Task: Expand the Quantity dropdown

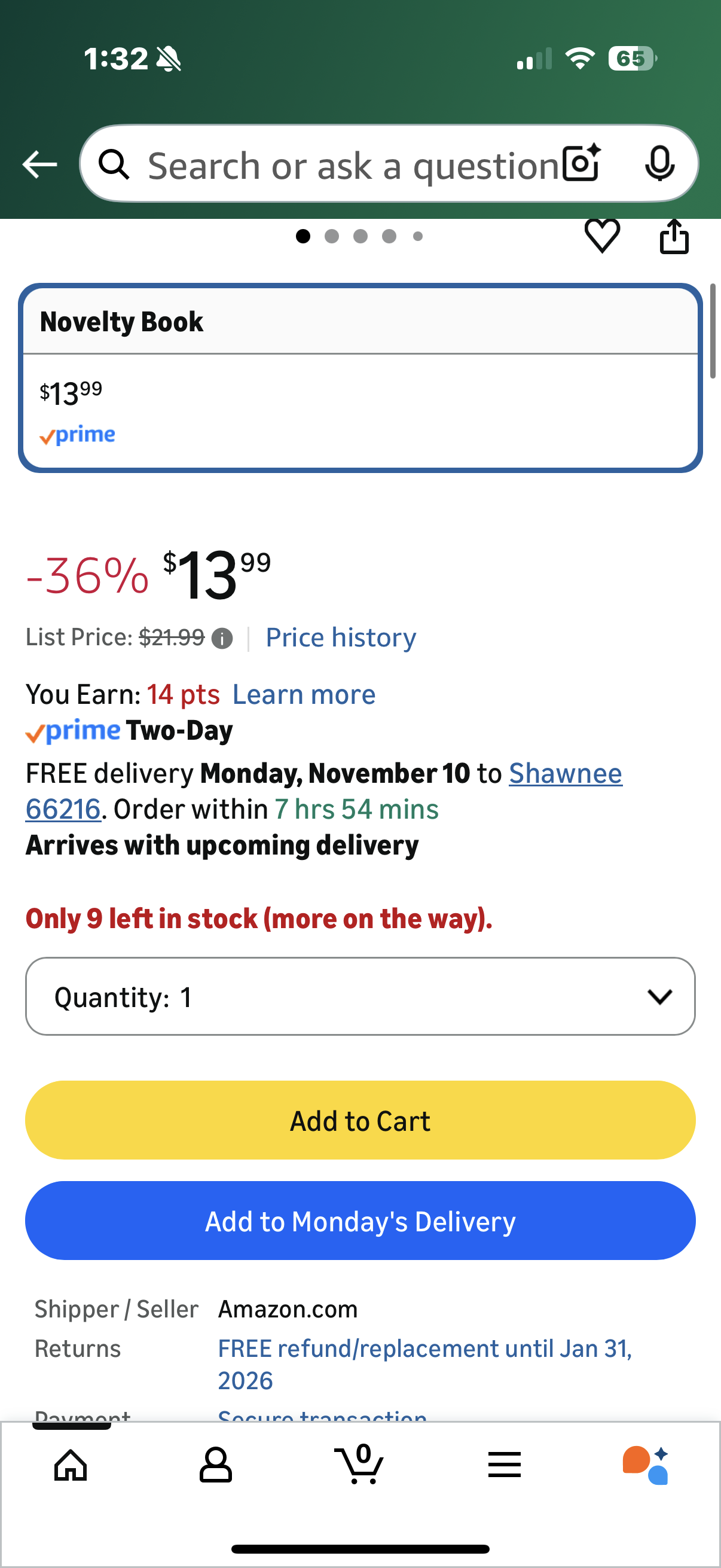Action: click(x=360, y=996)
